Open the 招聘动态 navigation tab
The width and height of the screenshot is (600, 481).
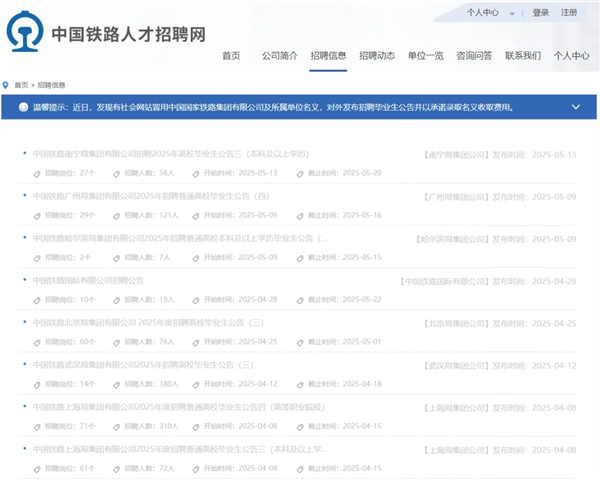377,56
